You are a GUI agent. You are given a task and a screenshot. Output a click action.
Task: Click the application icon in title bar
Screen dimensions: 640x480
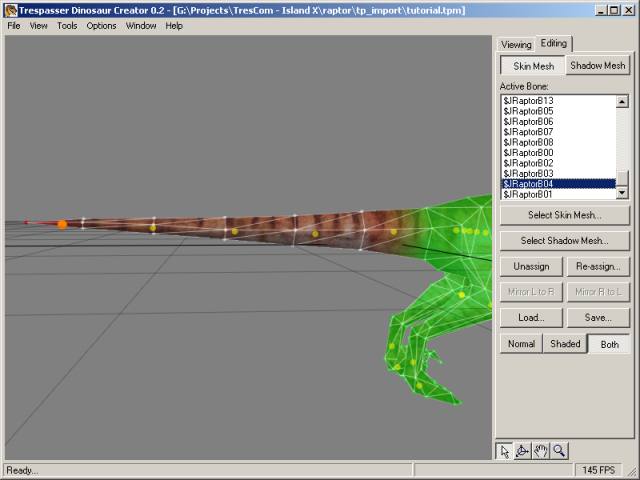[10, 9]
